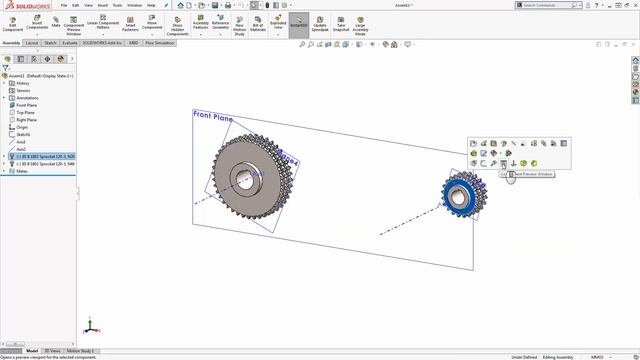This screenshot has height=360, width=640.
Task: Start the Linear Component Pattern tool
Action: 103,22
